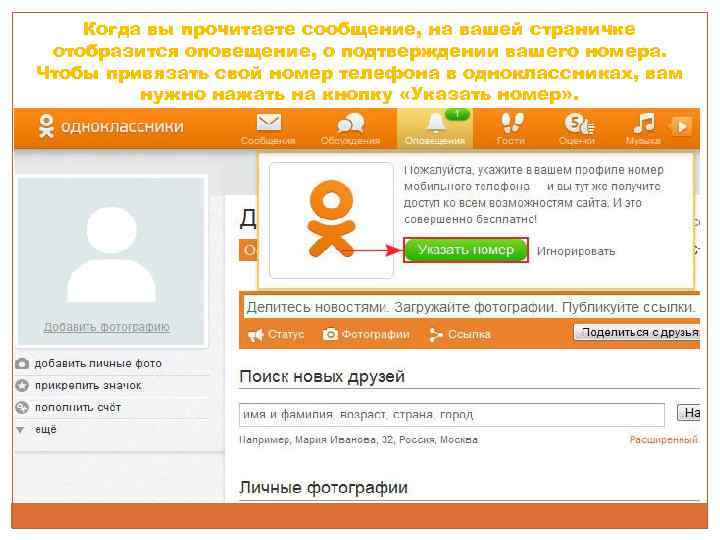Click добавить личные фото link
The image size is (720, 540).
point(98,364)
